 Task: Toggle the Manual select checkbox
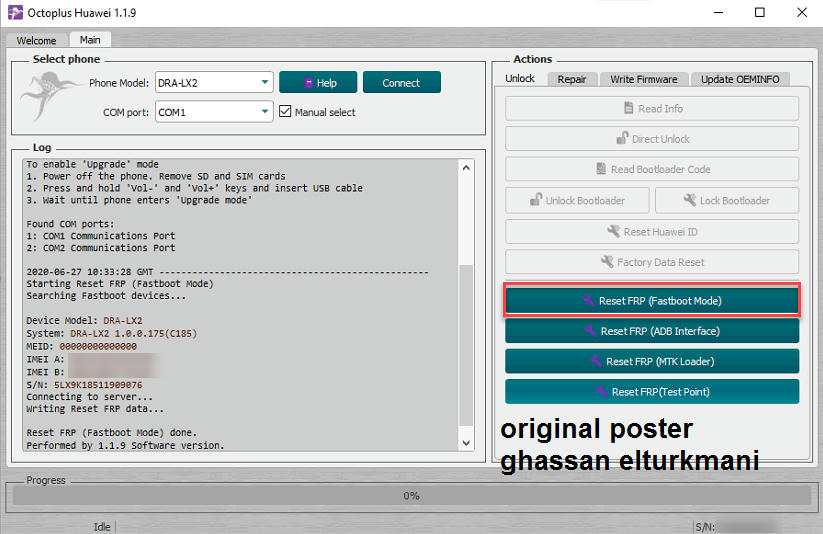click(x=285, y=111)
